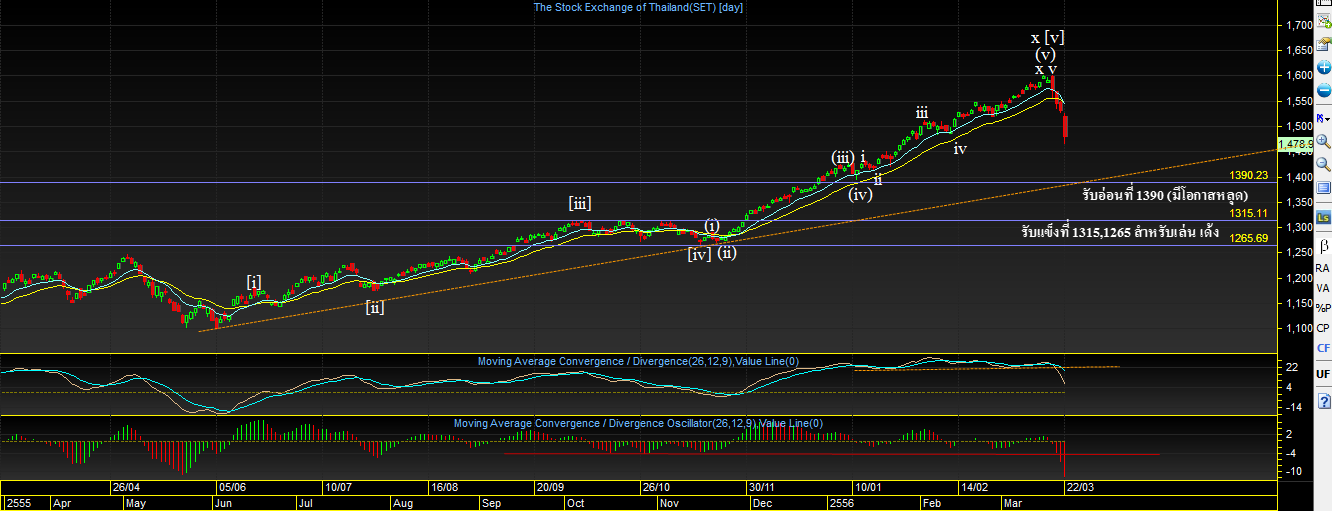Click the x [v] wave label at top
1332x511 pixels.
pyautogui.click(x=1047, y=38)
